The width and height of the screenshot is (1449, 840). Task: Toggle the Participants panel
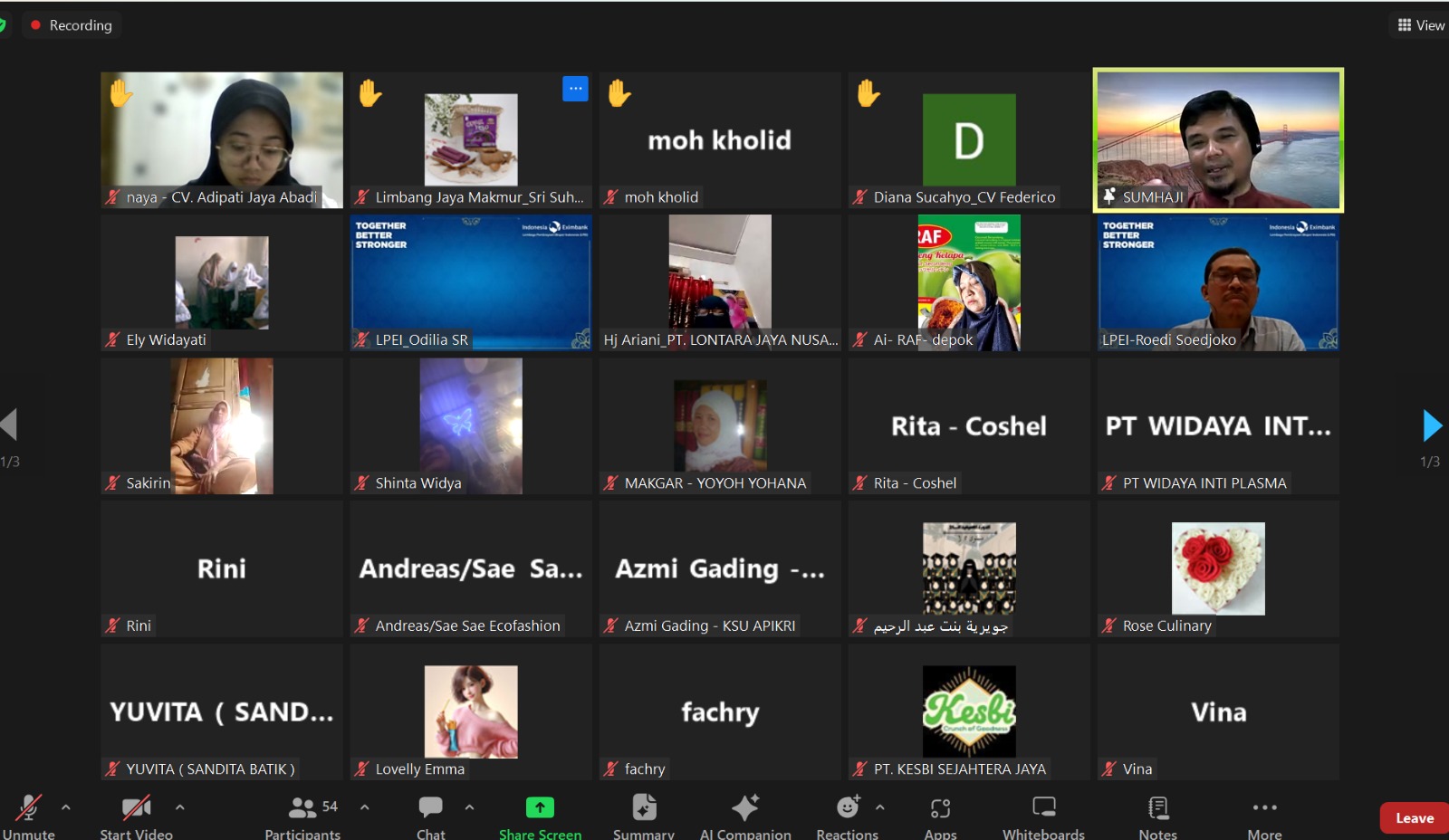pos(302,807)
